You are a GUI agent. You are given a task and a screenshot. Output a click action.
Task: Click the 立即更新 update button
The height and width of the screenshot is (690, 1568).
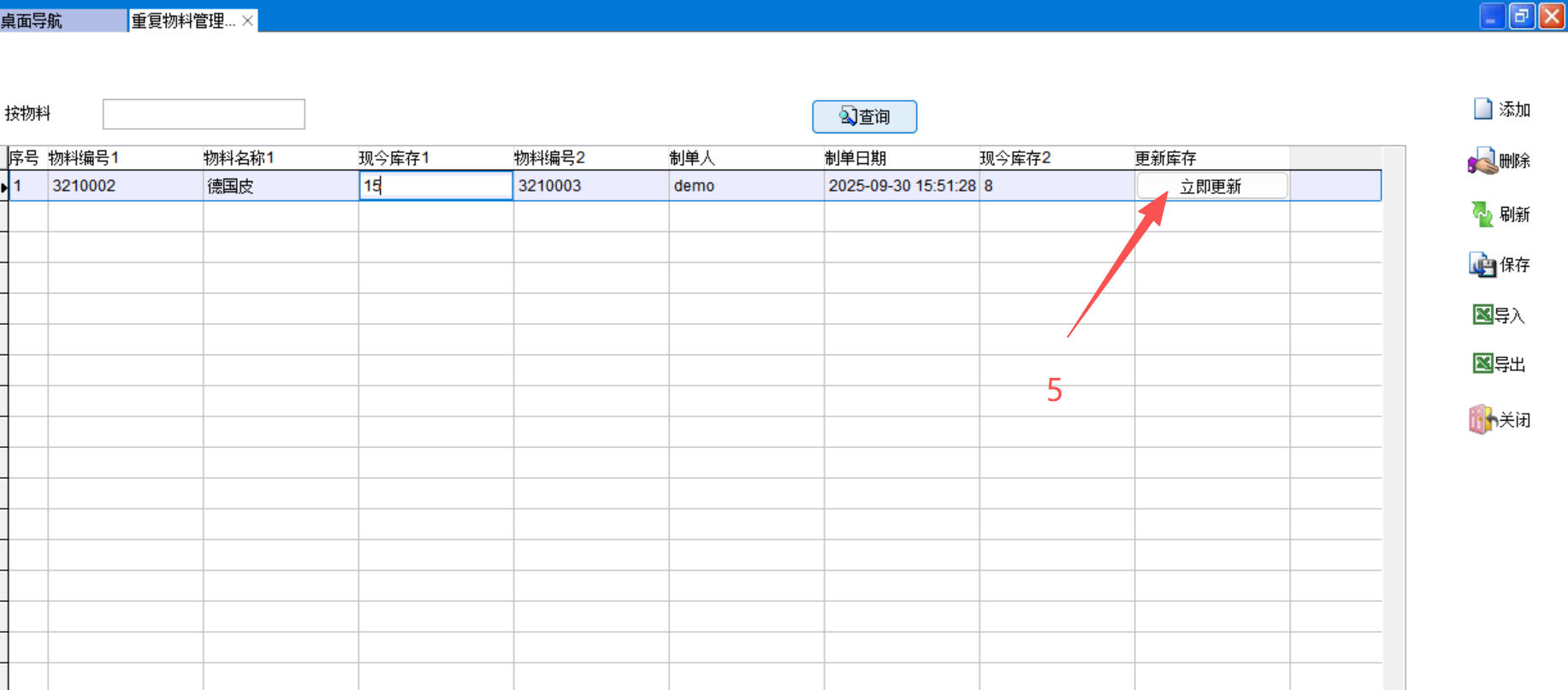1210,186
